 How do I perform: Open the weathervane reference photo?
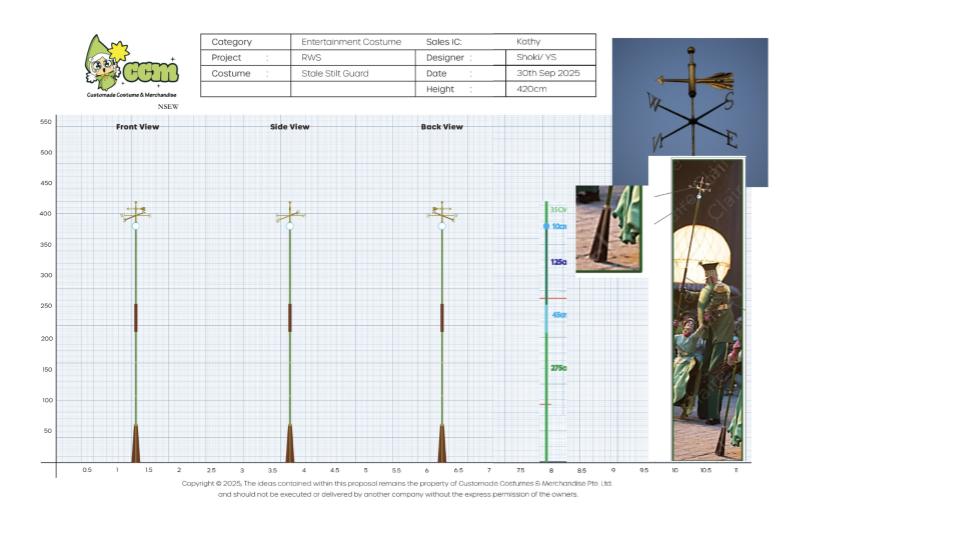690,100
